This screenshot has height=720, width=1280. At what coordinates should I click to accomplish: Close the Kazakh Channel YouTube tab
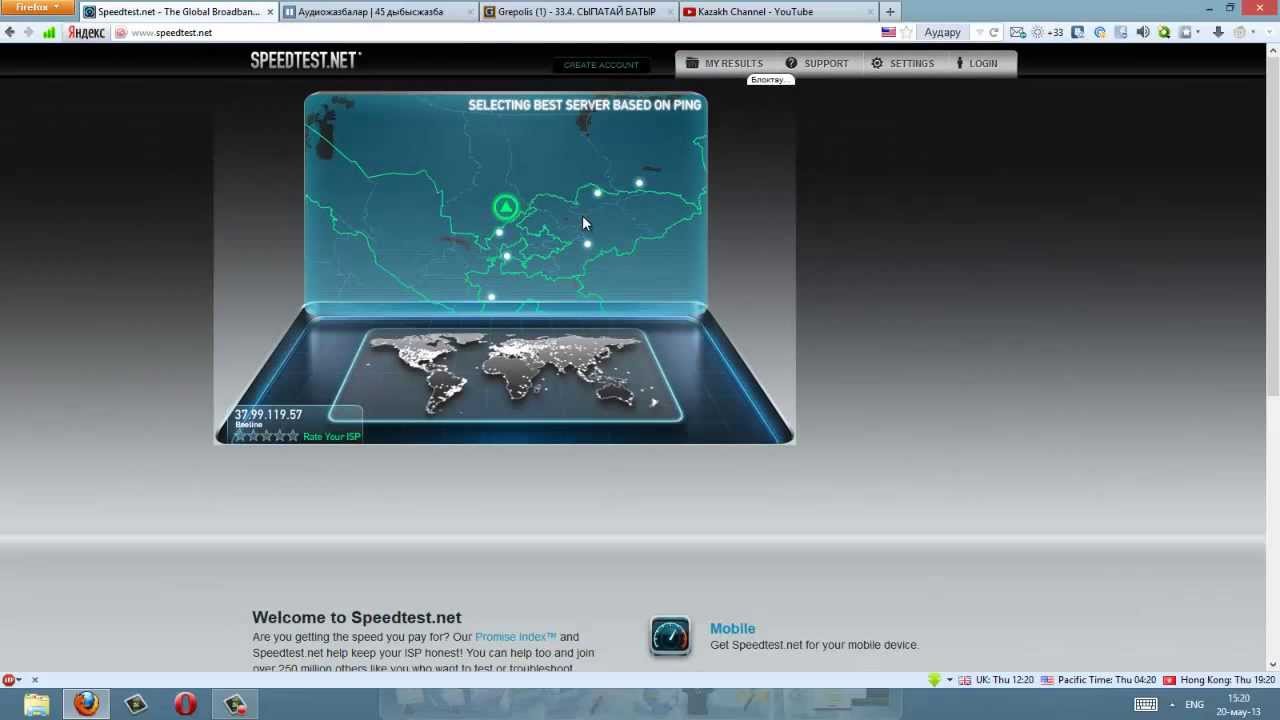pyautogui.click(x=870, y=12)
